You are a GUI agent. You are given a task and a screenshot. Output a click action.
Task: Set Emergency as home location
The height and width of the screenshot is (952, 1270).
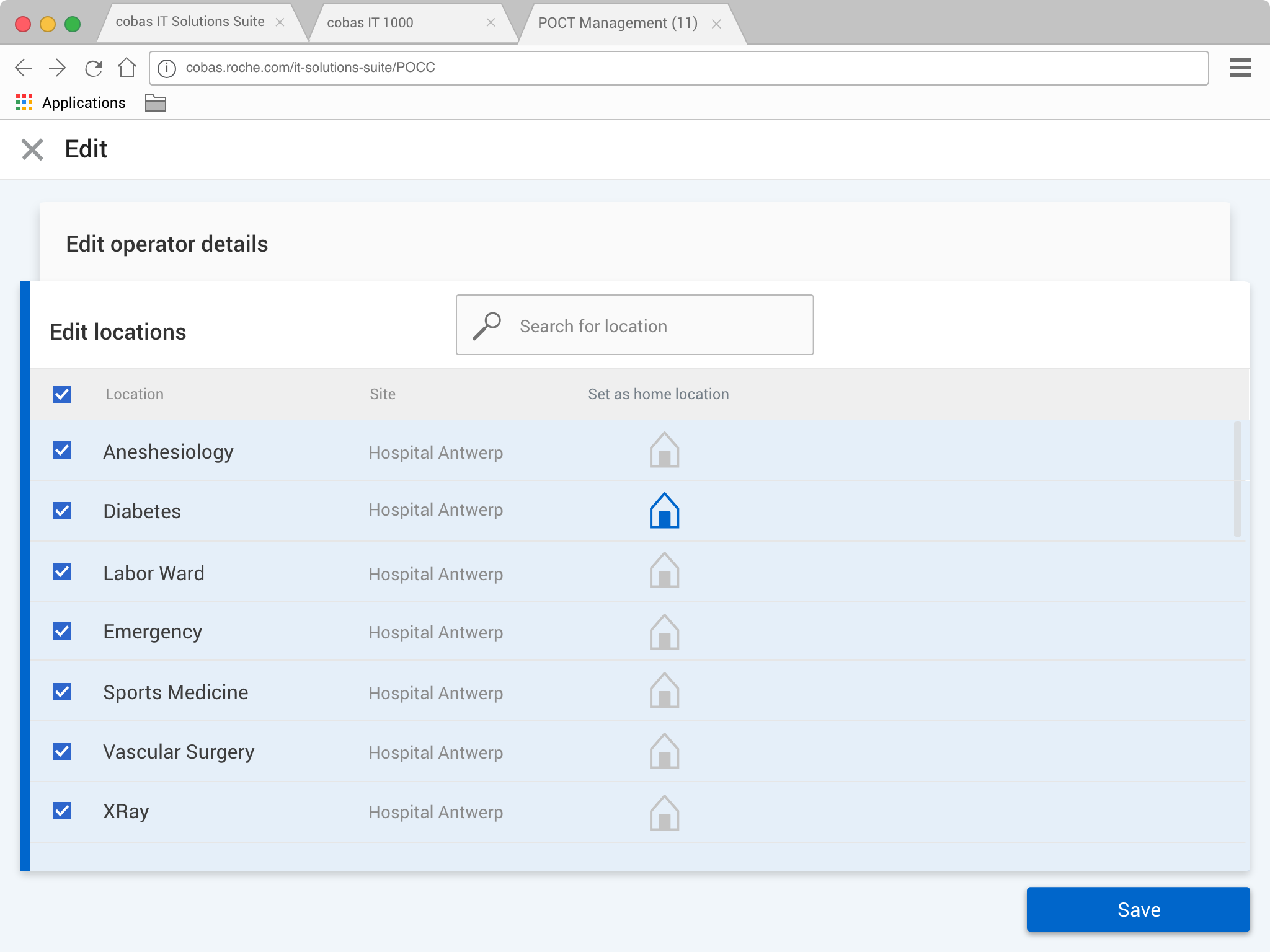[x=664, y=632]
